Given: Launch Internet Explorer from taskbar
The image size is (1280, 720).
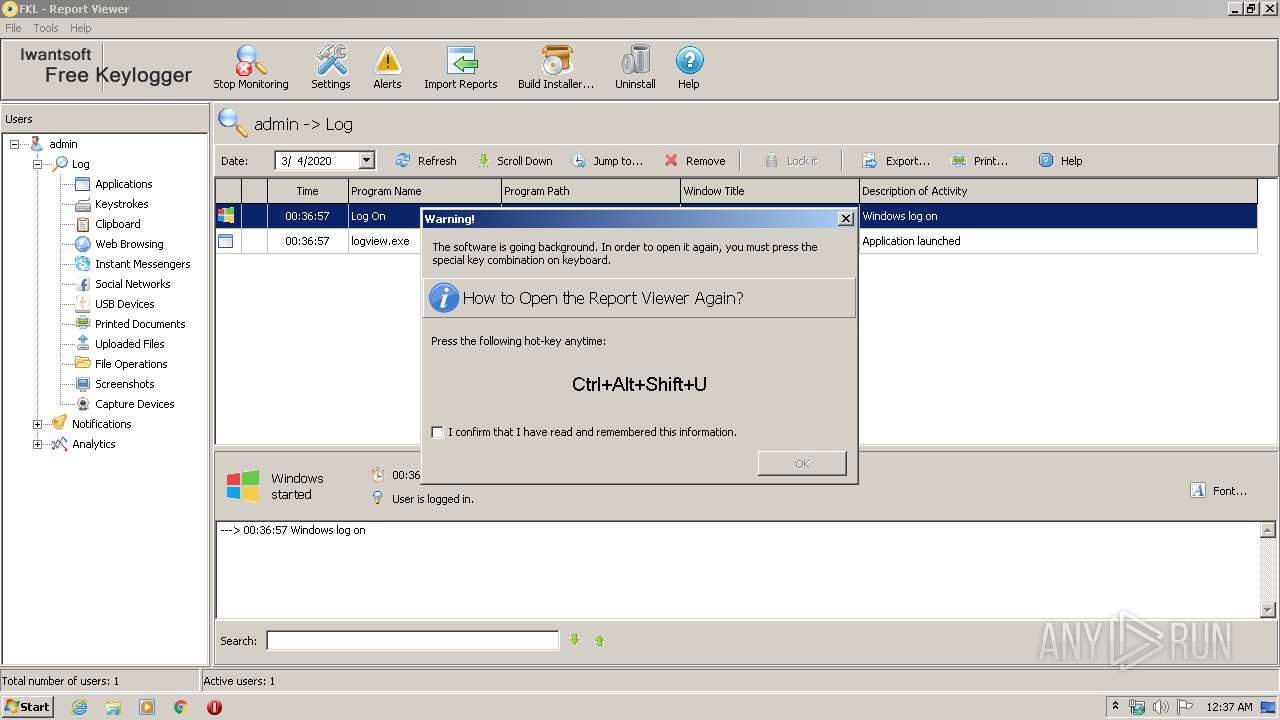Looking at the screenshot, I should [79, 707].
